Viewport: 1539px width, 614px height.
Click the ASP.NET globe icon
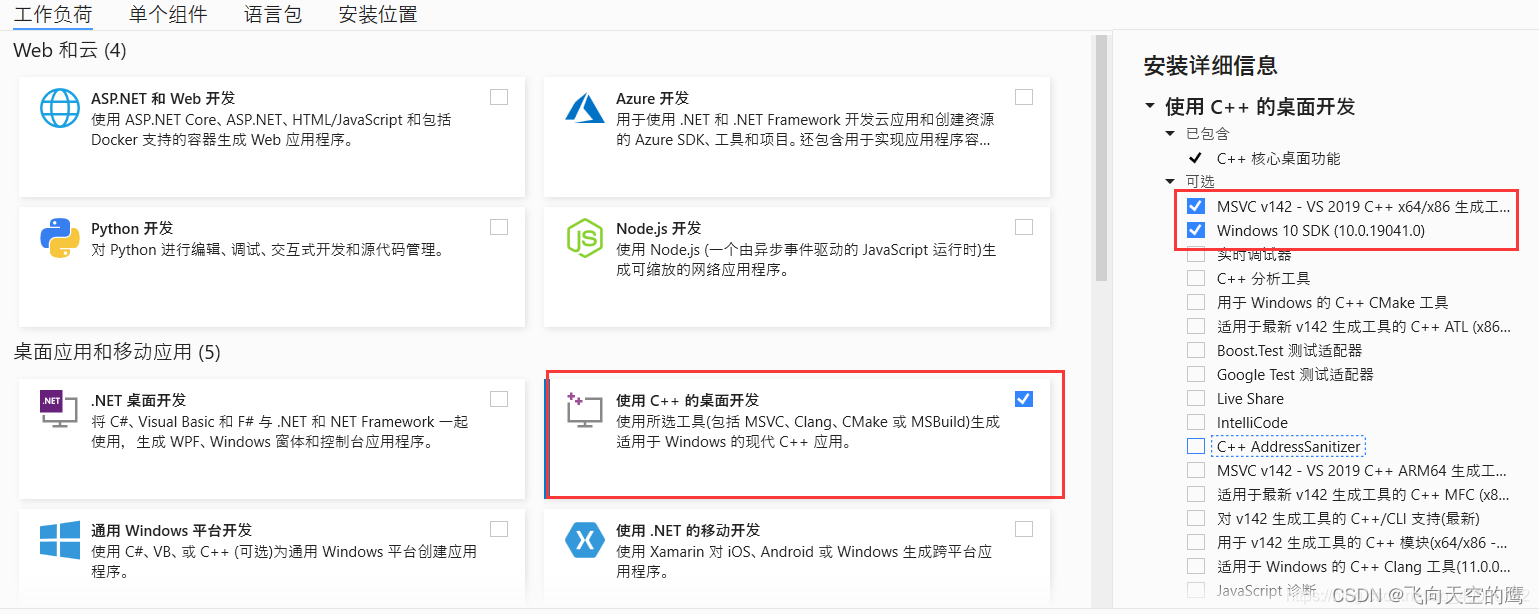click(x=60, y=108)
